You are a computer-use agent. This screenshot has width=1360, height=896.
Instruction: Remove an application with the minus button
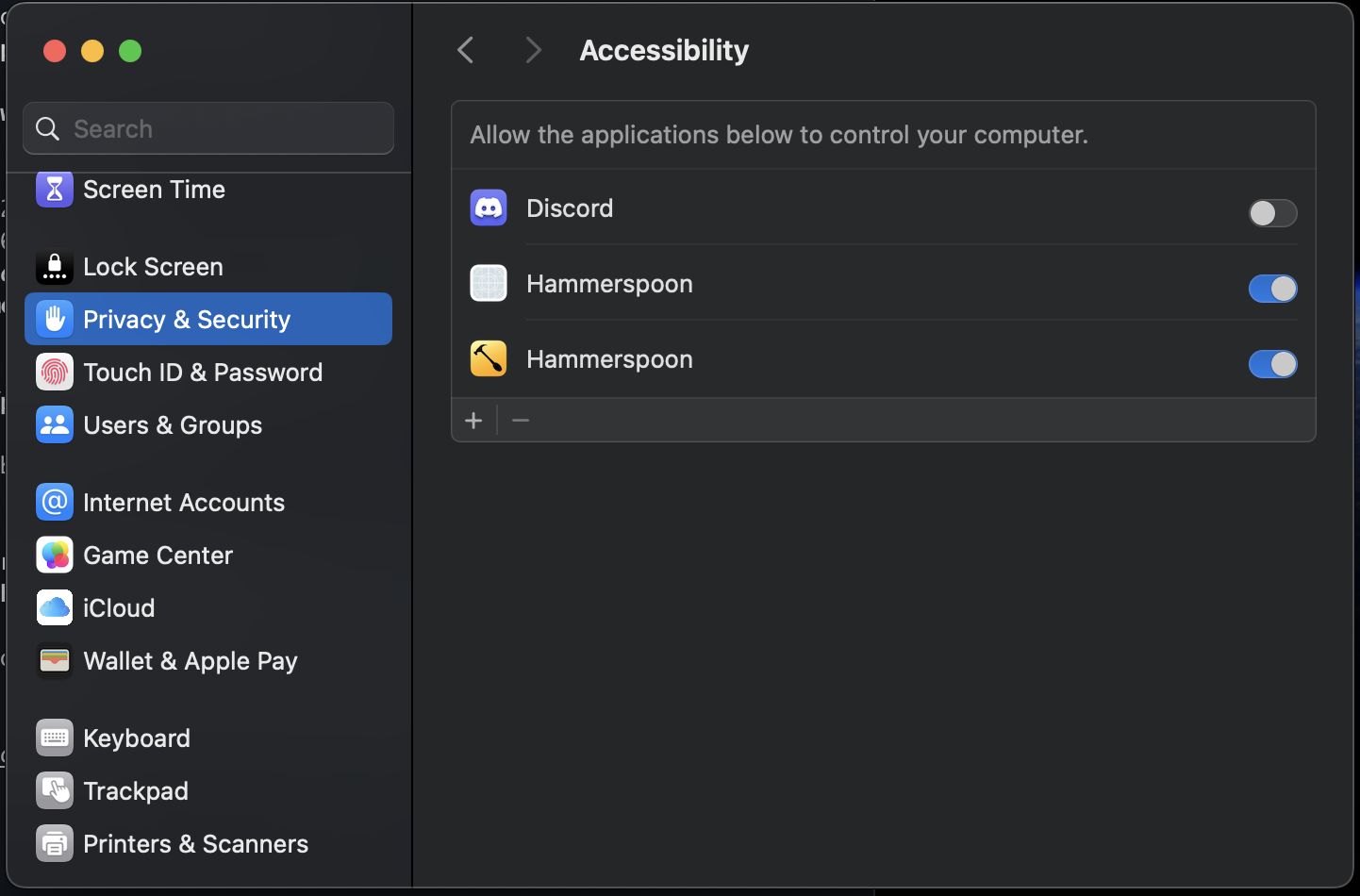pos(521,421)
